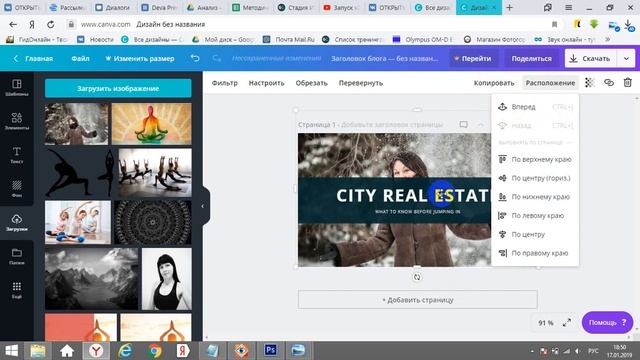Collapse the side panel arrow

point(202,206)
